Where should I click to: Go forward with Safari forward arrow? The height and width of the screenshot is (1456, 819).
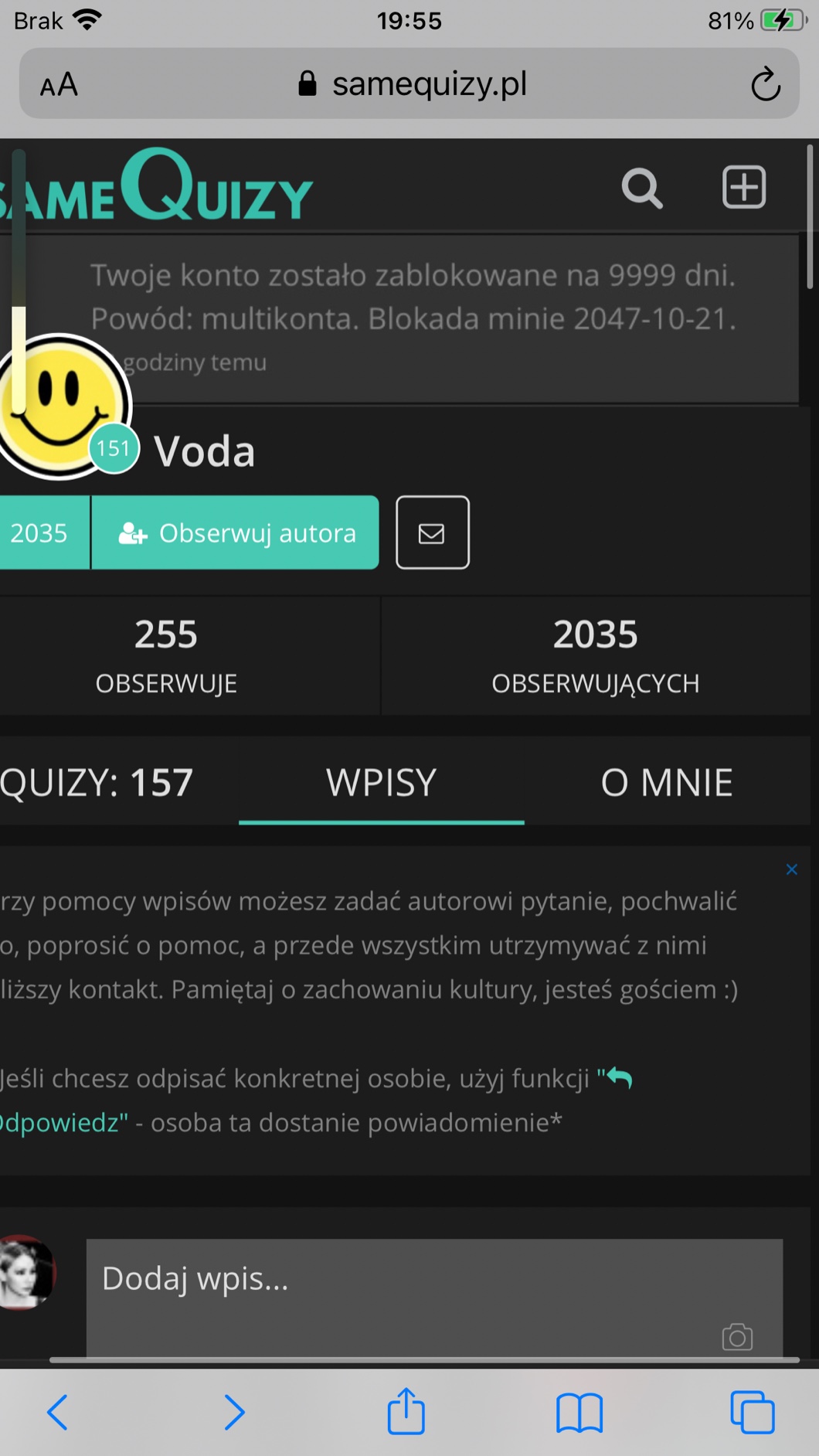[x=234, y=1413]
